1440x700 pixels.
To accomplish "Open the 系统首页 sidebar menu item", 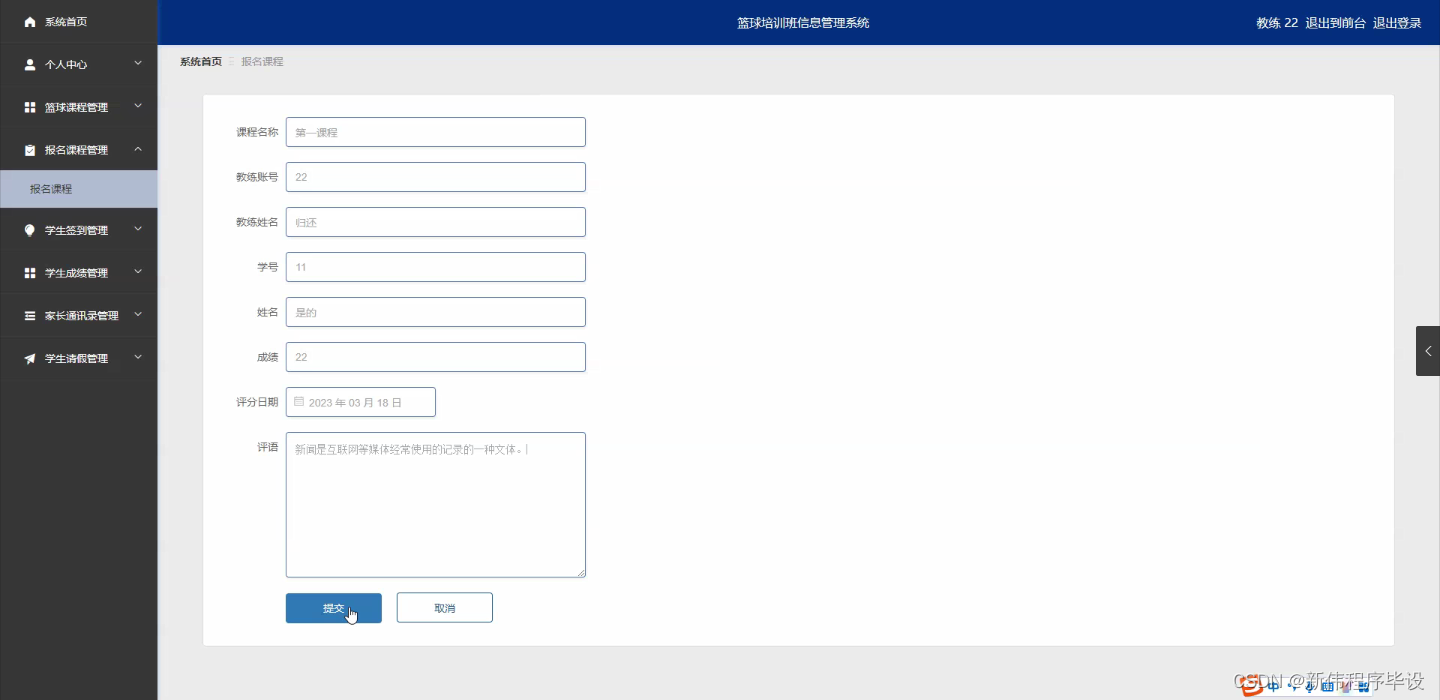I will (x=79, y=22).
